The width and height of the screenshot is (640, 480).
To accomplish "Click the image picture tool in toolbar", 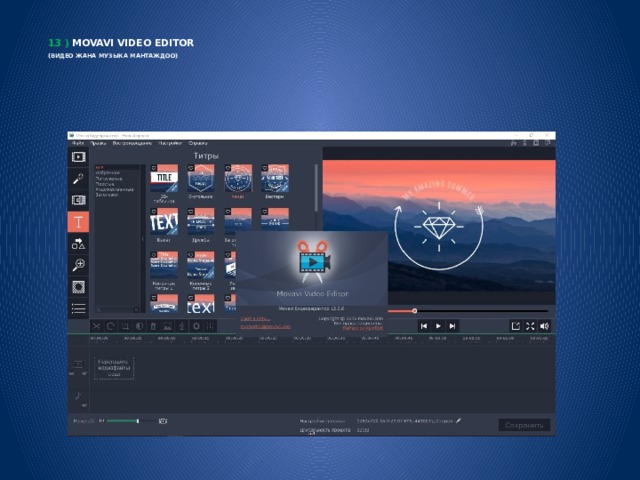I will (x=167, y=326).
